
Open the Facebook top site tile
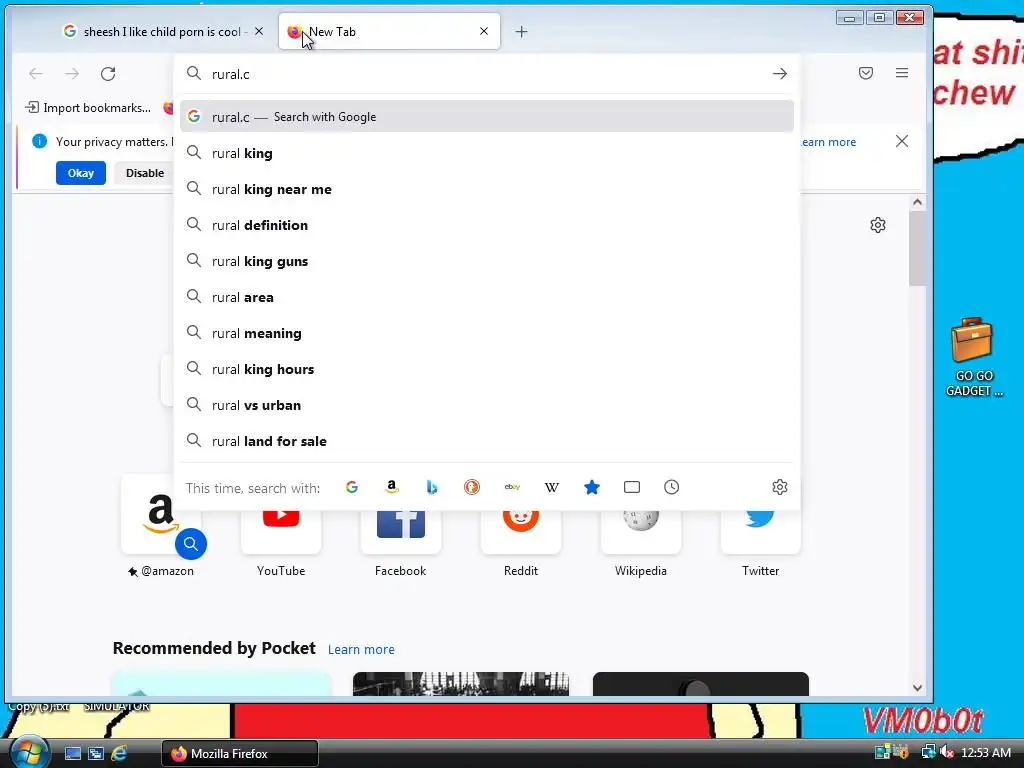coord(401,542)
